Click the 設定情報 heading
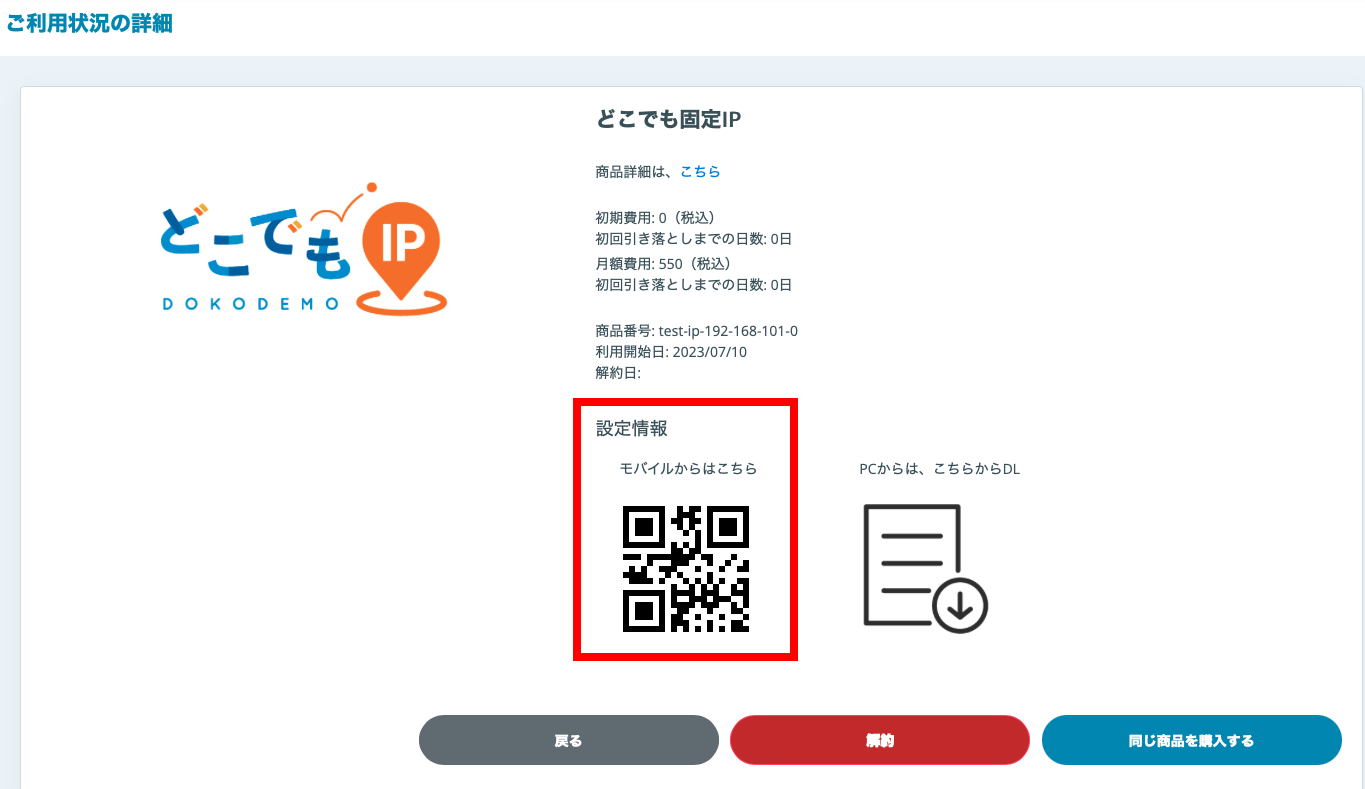This screenshot has height=789, width=1365. click(632, 429)
